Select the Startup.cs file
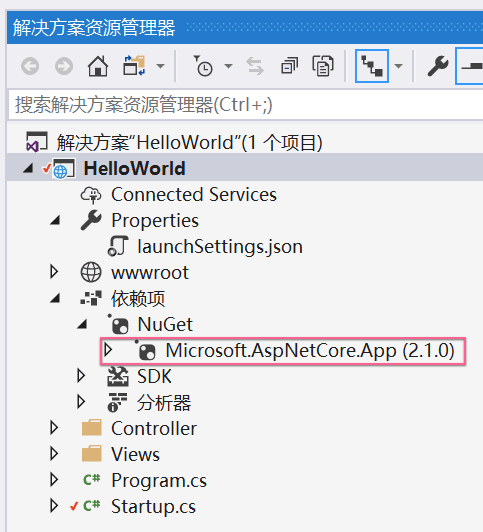 (x=153, y=507)
